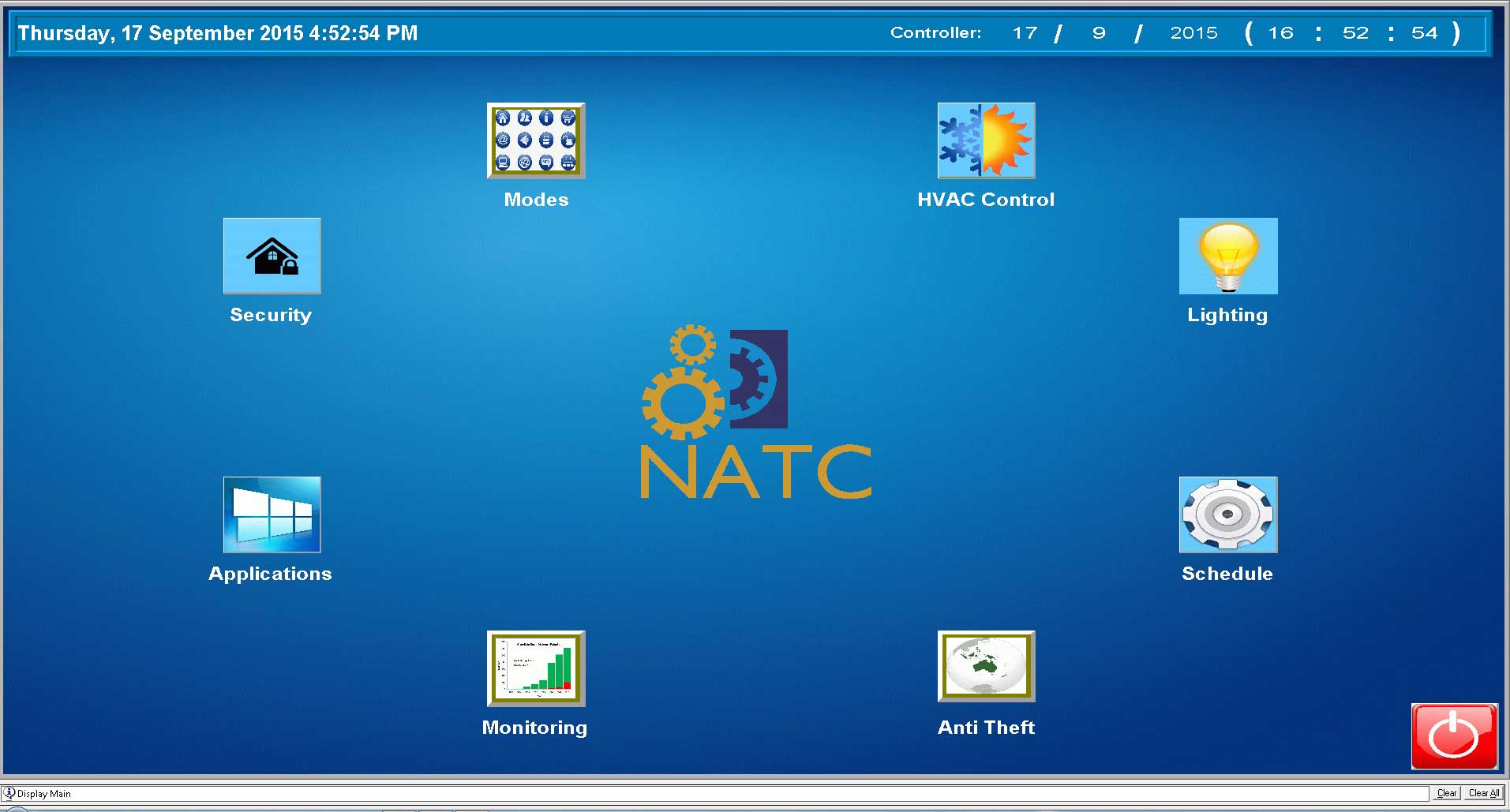The height and width of the screenshot is (812, 1510).
Task: Select the controller year field 2015
Action: coord(1193,33)
